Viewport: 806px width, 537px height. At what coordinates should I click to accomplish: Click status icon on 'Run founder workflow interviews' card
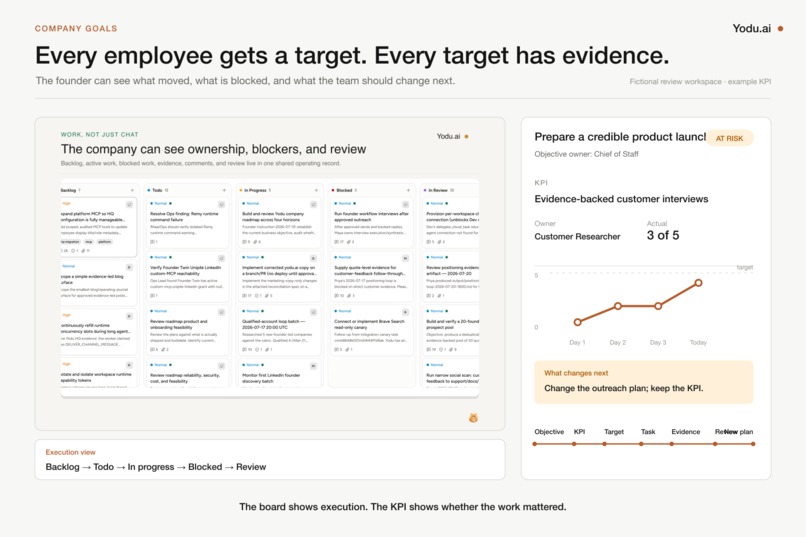pyautogui.click(x=406, y=204)
